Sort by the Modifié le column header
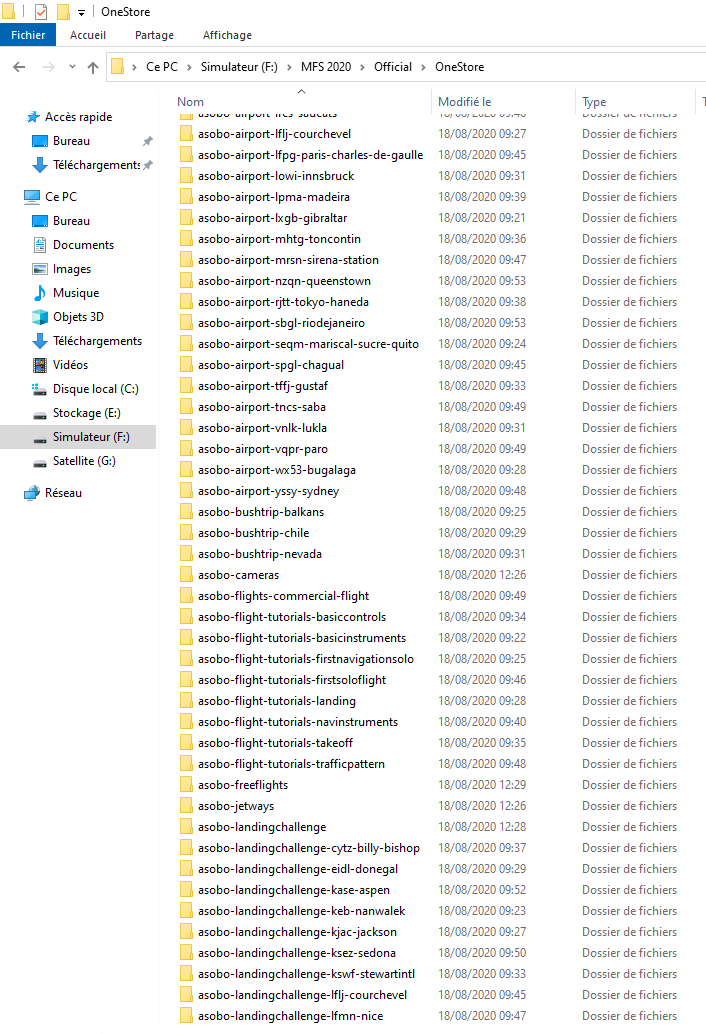The width and height of the screenshot is (706, 1034). (x=465, y=102)
